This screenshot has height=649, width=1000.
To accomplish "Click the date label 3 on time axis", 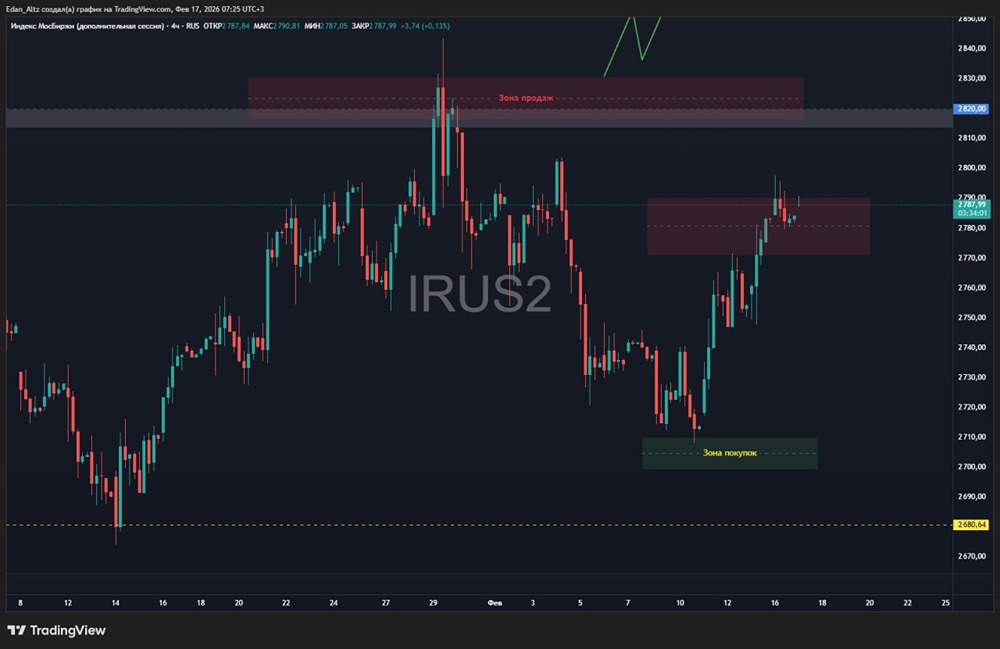I will [533, 602].
